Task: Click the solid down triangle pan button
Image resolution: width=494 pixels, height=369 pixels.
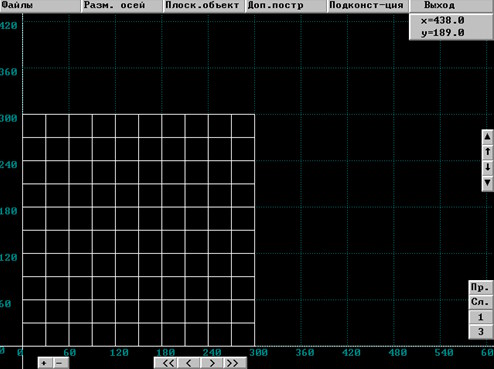Action: (487, 183)
